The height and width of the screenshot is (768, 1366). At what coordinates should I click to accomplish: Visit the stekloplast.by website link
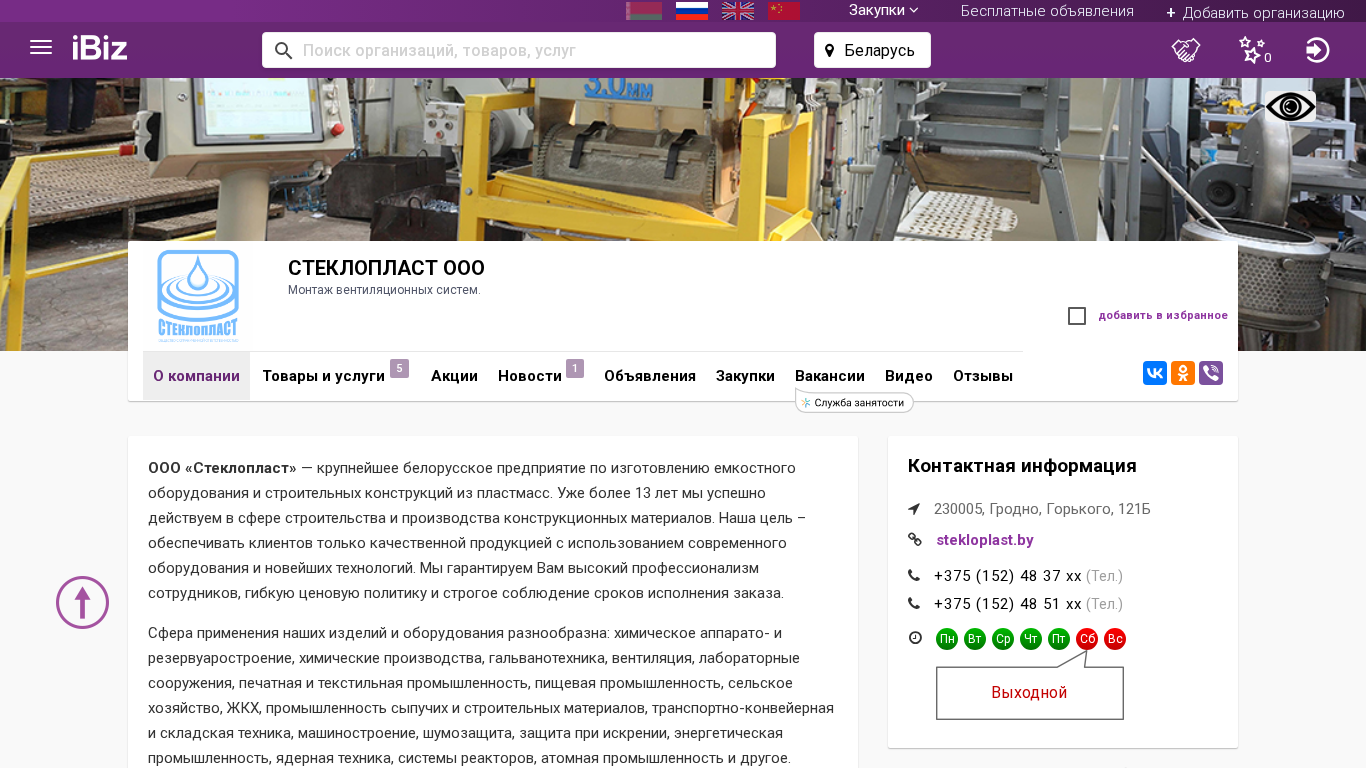(x=985, y=540)
